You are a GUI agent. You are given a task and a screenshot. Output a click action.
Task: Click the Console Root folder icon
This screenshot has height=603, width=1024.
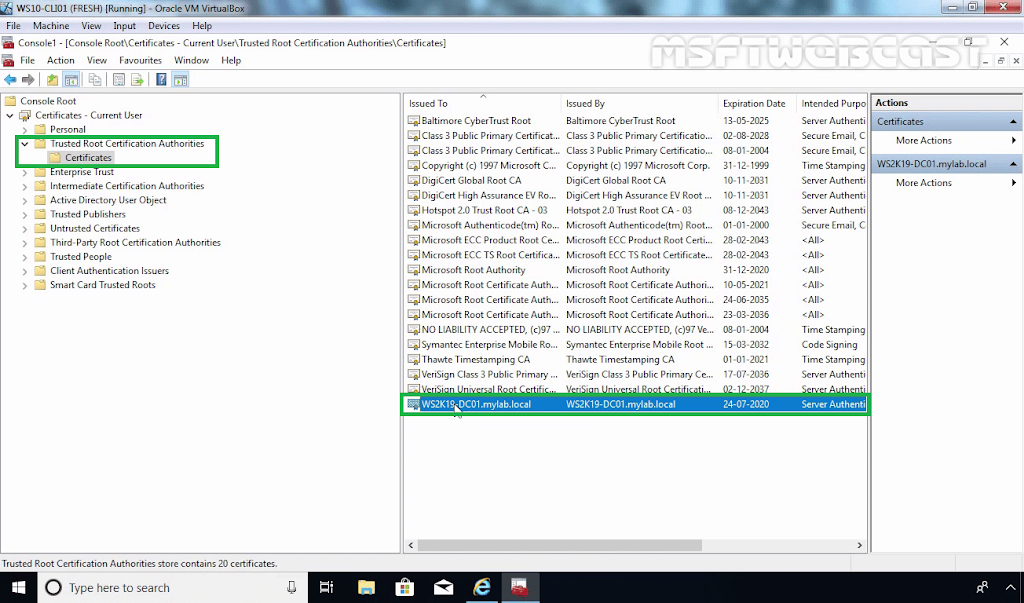point(10,101)
